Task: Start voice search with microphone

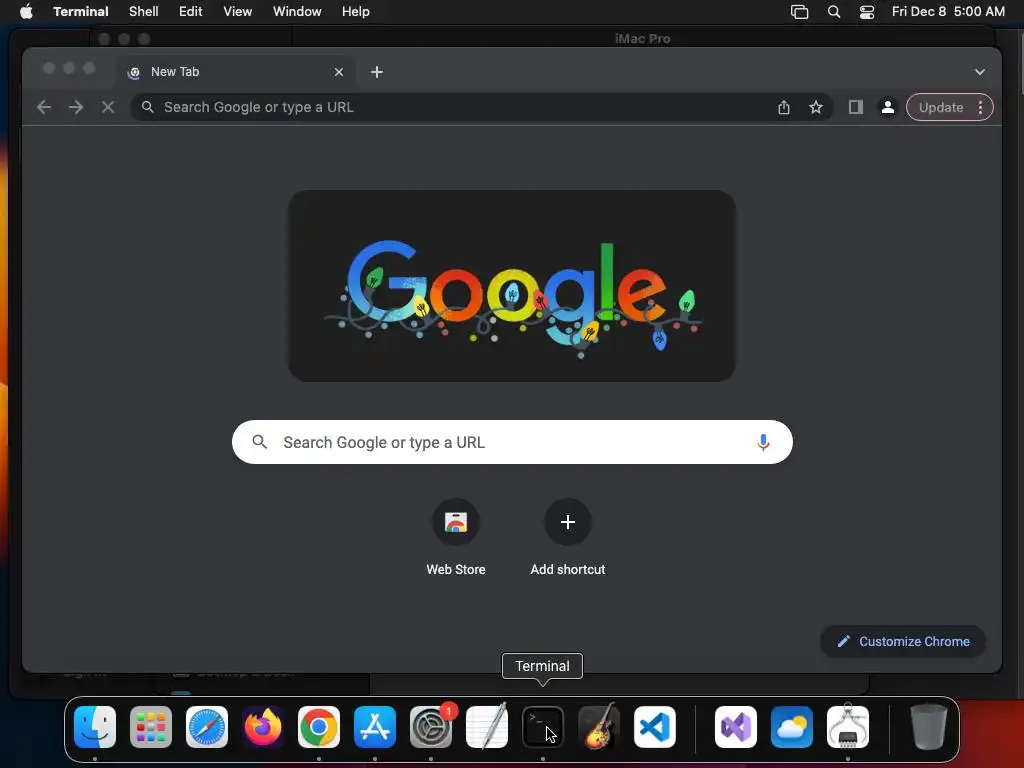Action: coord(763,442)
